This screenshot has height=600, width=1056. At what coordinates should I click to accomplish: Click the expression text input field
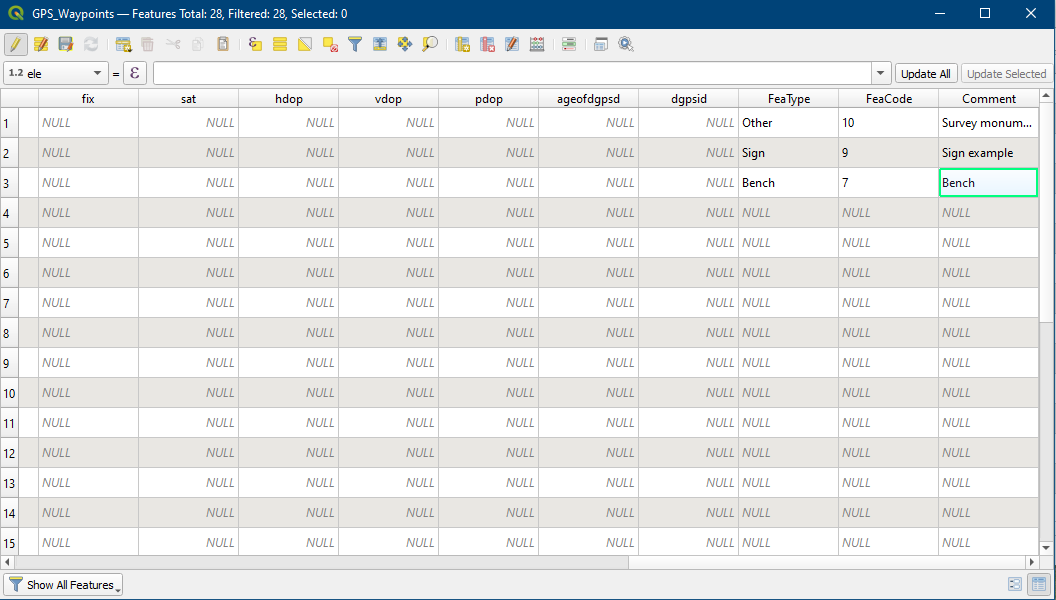(512, 74)
